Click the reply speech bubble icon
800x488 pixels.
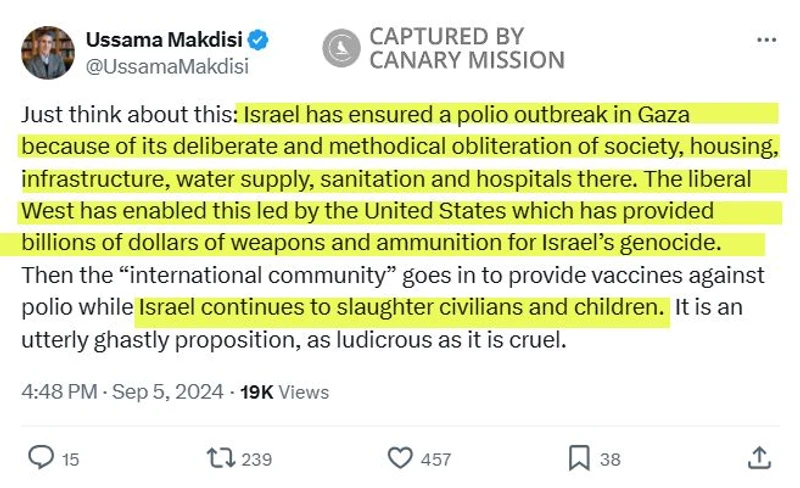tap(41, 458)
